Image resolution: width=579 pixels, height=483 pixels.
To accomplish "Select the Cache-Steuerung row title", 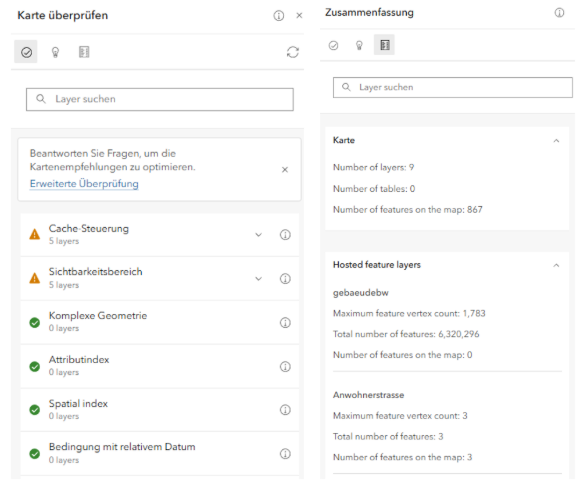I will [89, 229].
